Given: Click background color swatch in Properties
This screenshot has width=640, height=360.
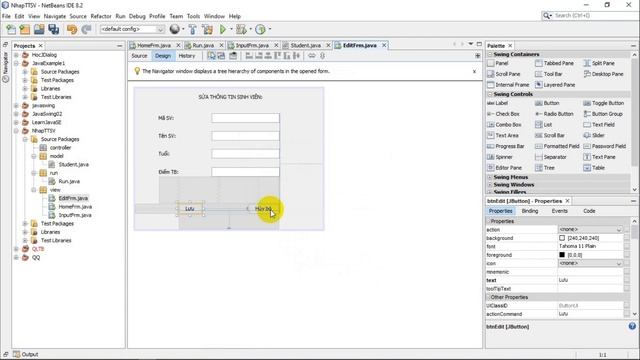Looking at the screenshot, I should click(562, 238).
